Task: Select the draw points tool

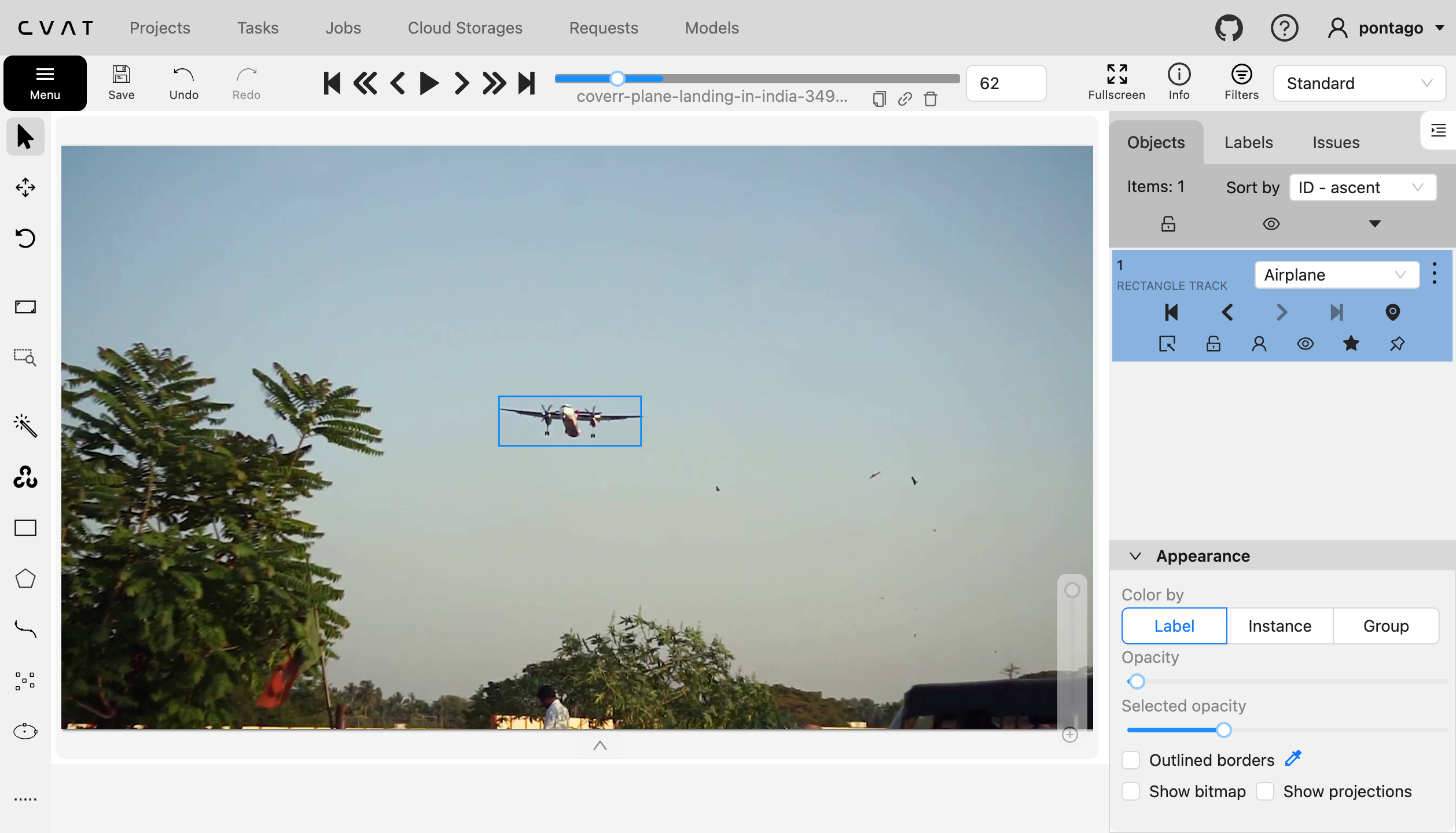Action: coord(25,681)
